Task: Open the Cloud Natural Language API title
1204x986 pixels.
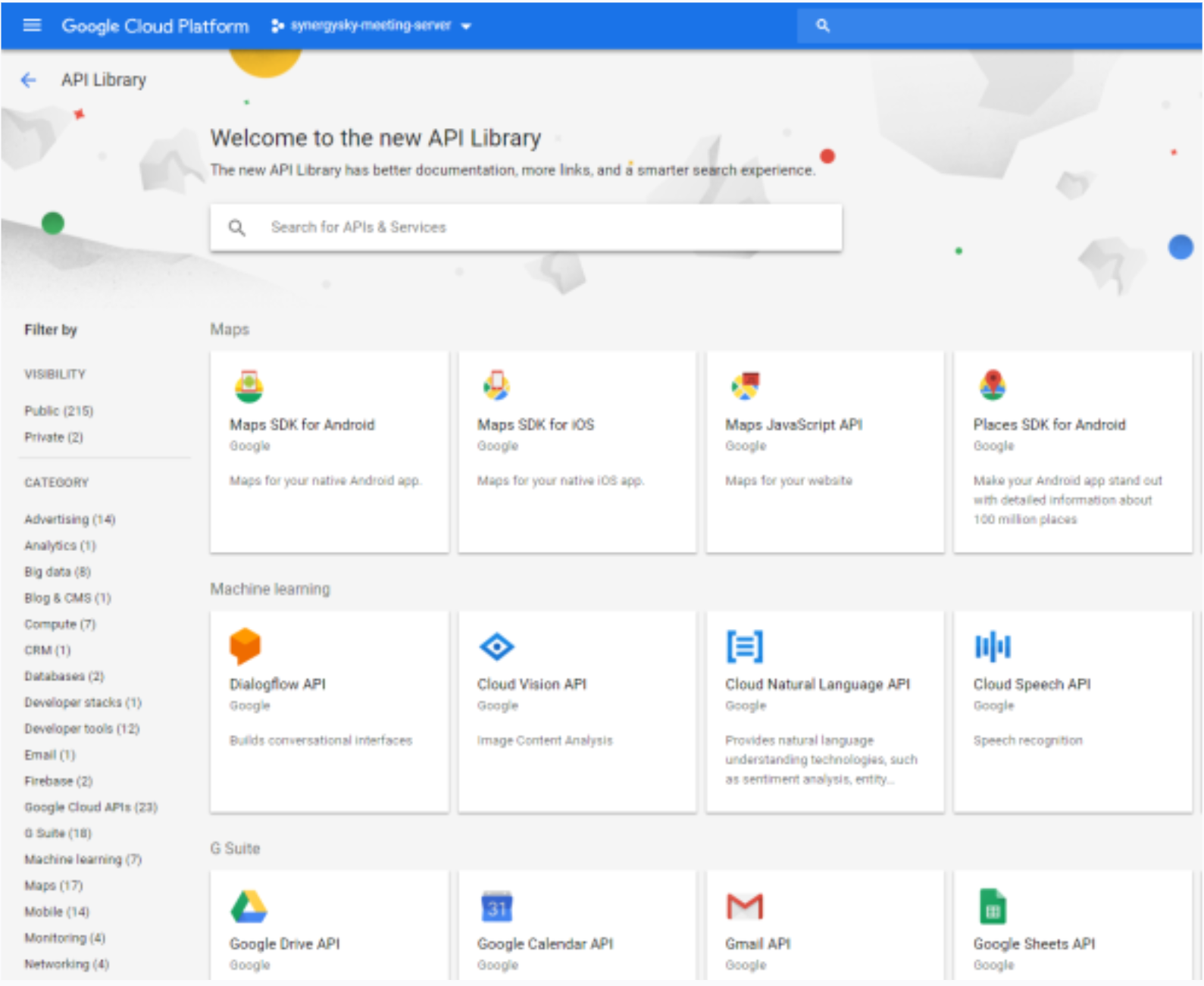Action: point(818,684)
